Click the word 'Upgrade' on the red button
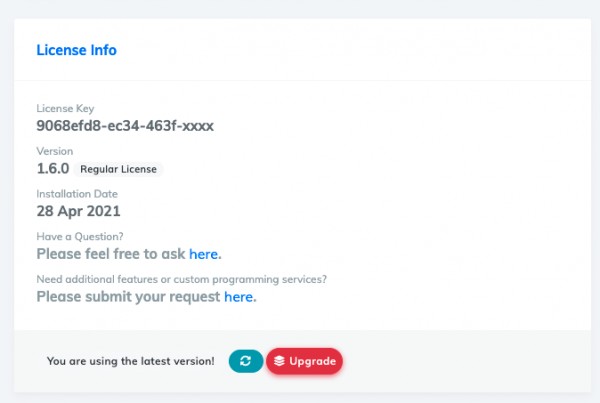 (x=313, y=361)
